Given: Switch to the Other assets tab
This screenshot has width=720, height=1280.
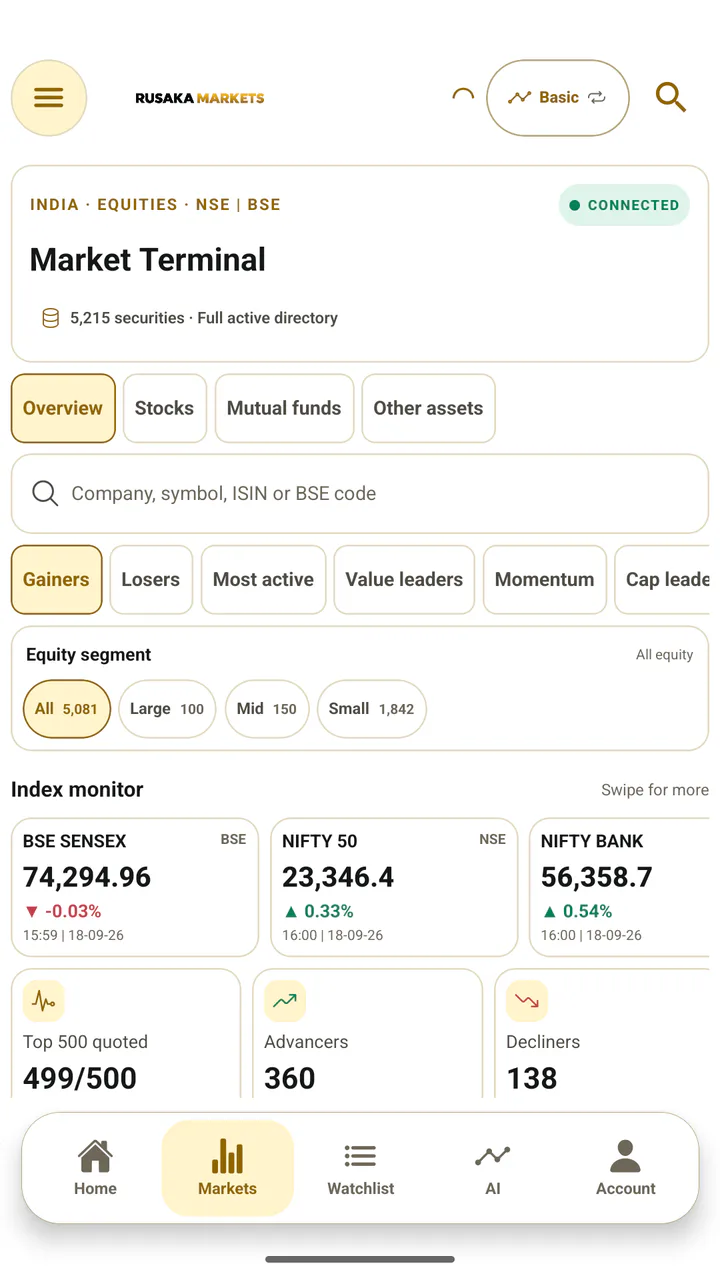Looking at the screenshot, I should pos(428,408).
